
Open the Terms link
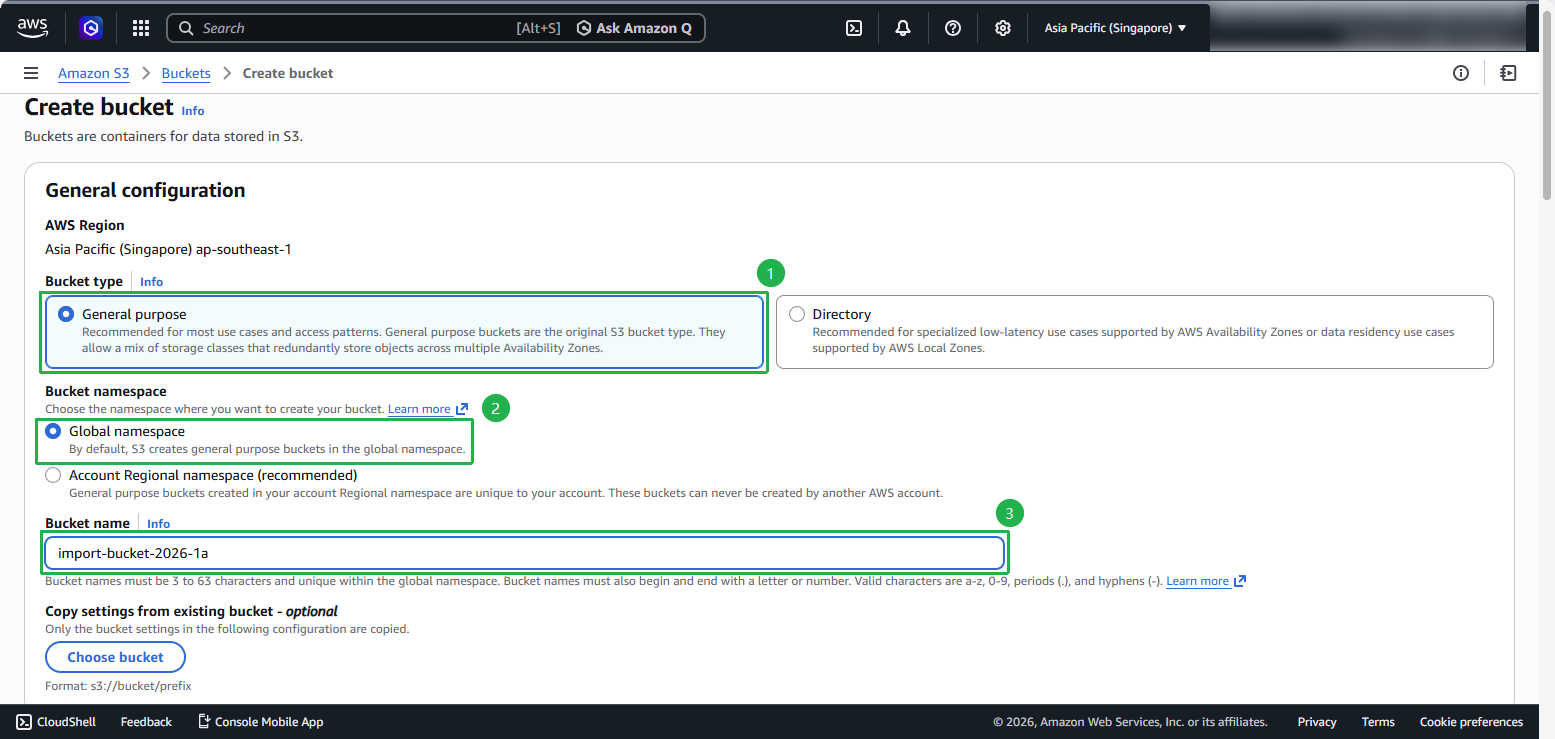[1378, 722]
